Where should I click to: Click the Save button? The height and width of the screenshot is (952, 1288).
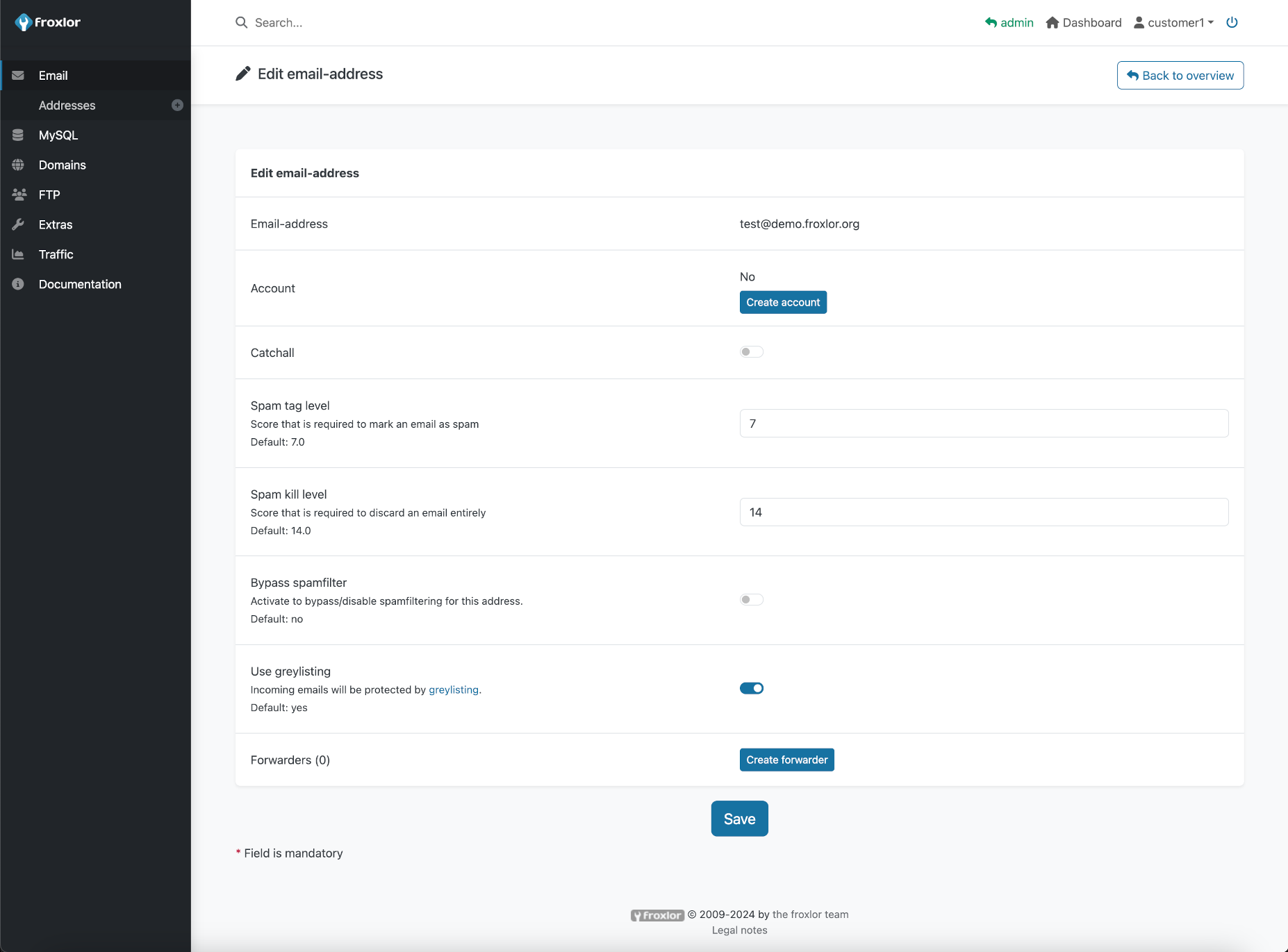pyautogui.click(x=739, y=819)
